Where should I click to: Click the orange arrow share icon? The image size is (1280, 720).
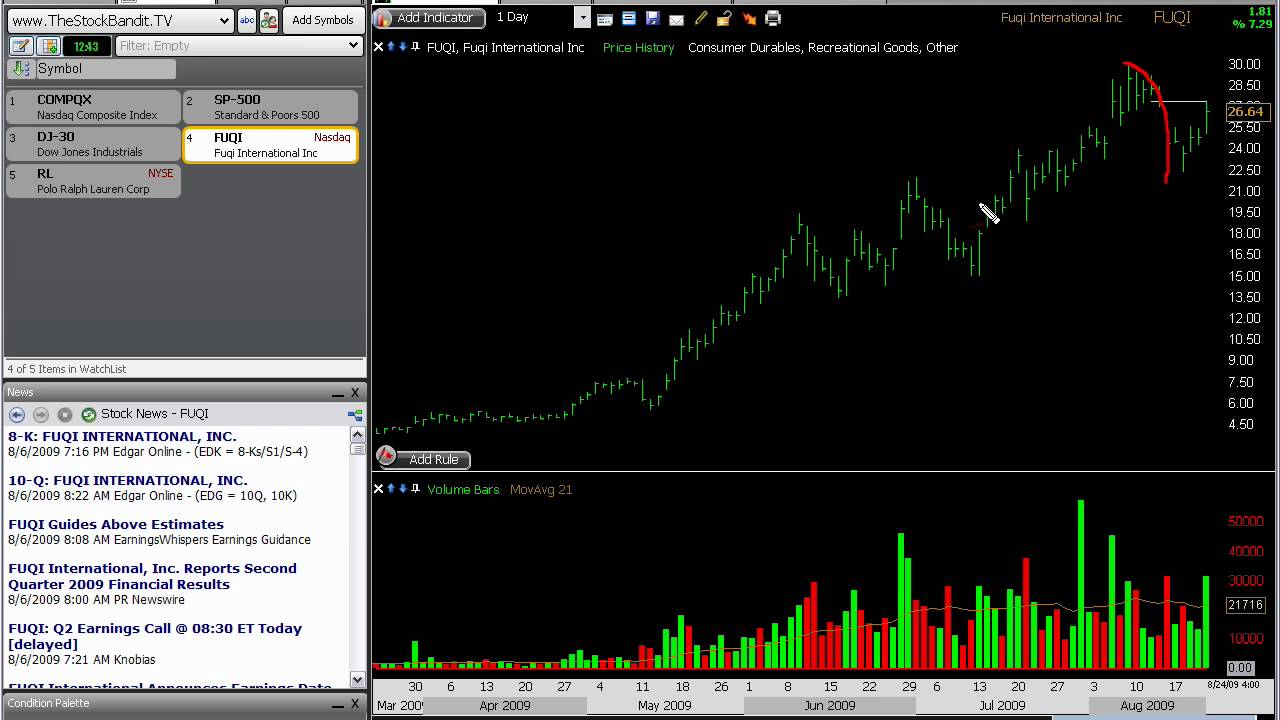[x=749, y=18]
